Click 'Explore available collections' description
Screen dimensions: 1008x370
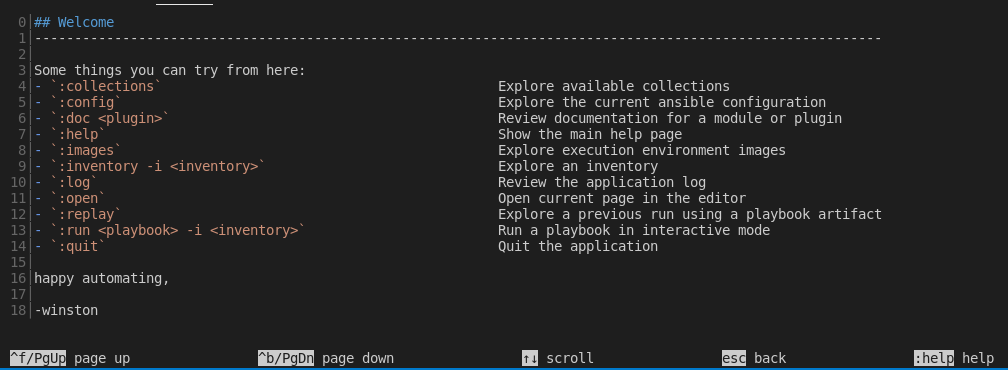pyautogui.click(x=614, y=86)
